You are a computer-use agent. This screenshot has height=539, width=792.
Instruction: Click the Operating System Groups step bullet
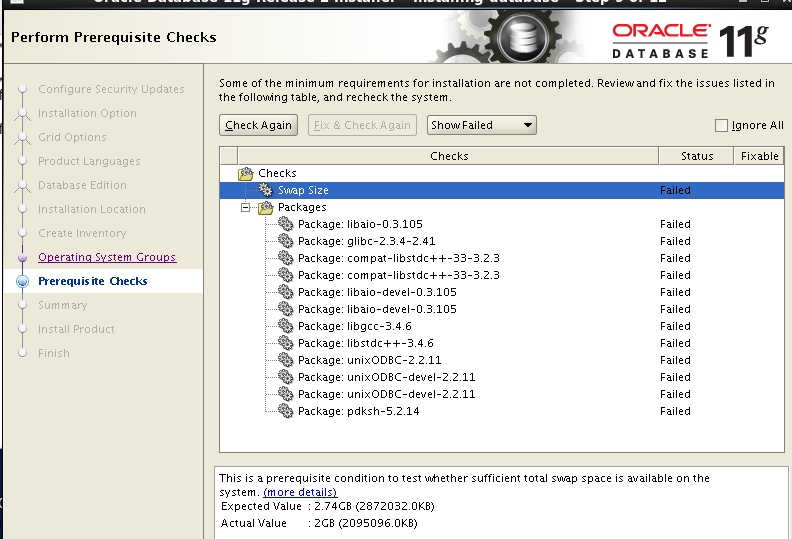[22, 257]
